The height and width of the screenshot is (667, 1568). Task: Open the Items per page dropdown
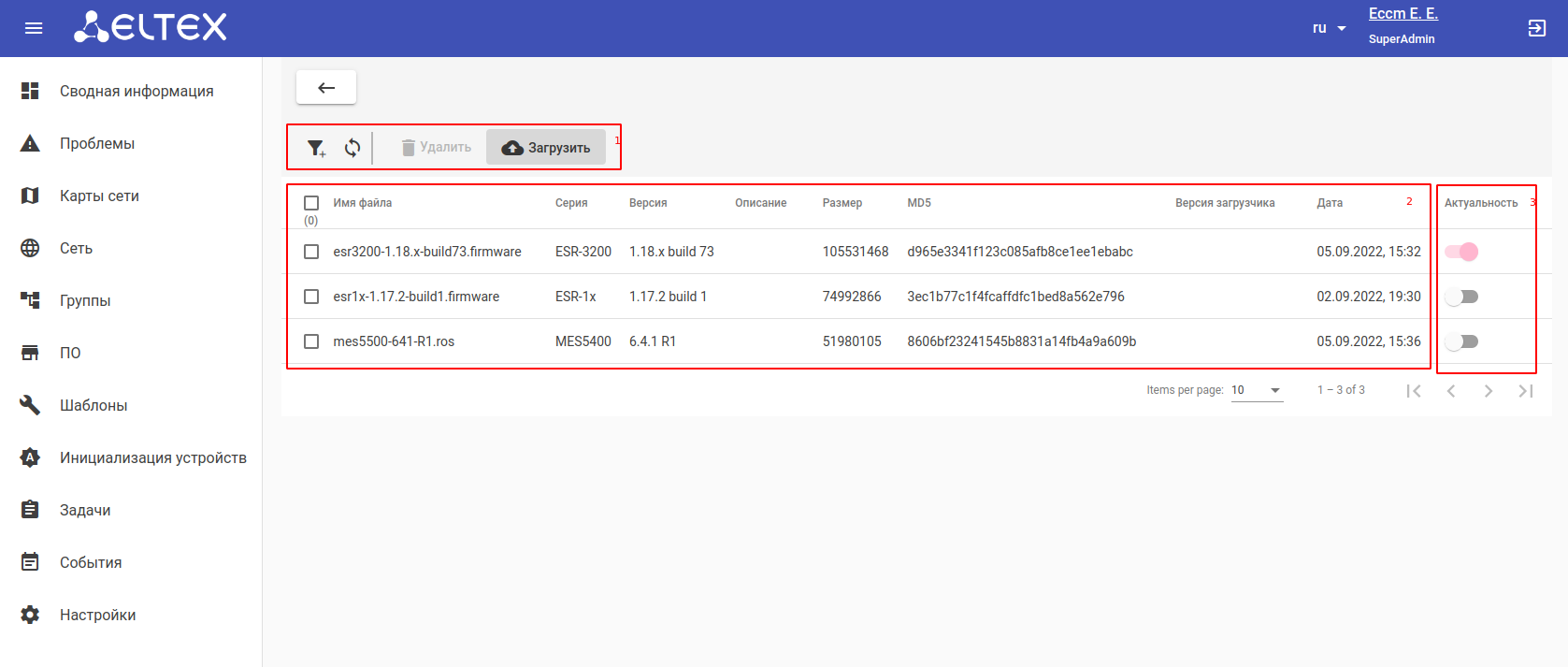(x=1257, y=390)
